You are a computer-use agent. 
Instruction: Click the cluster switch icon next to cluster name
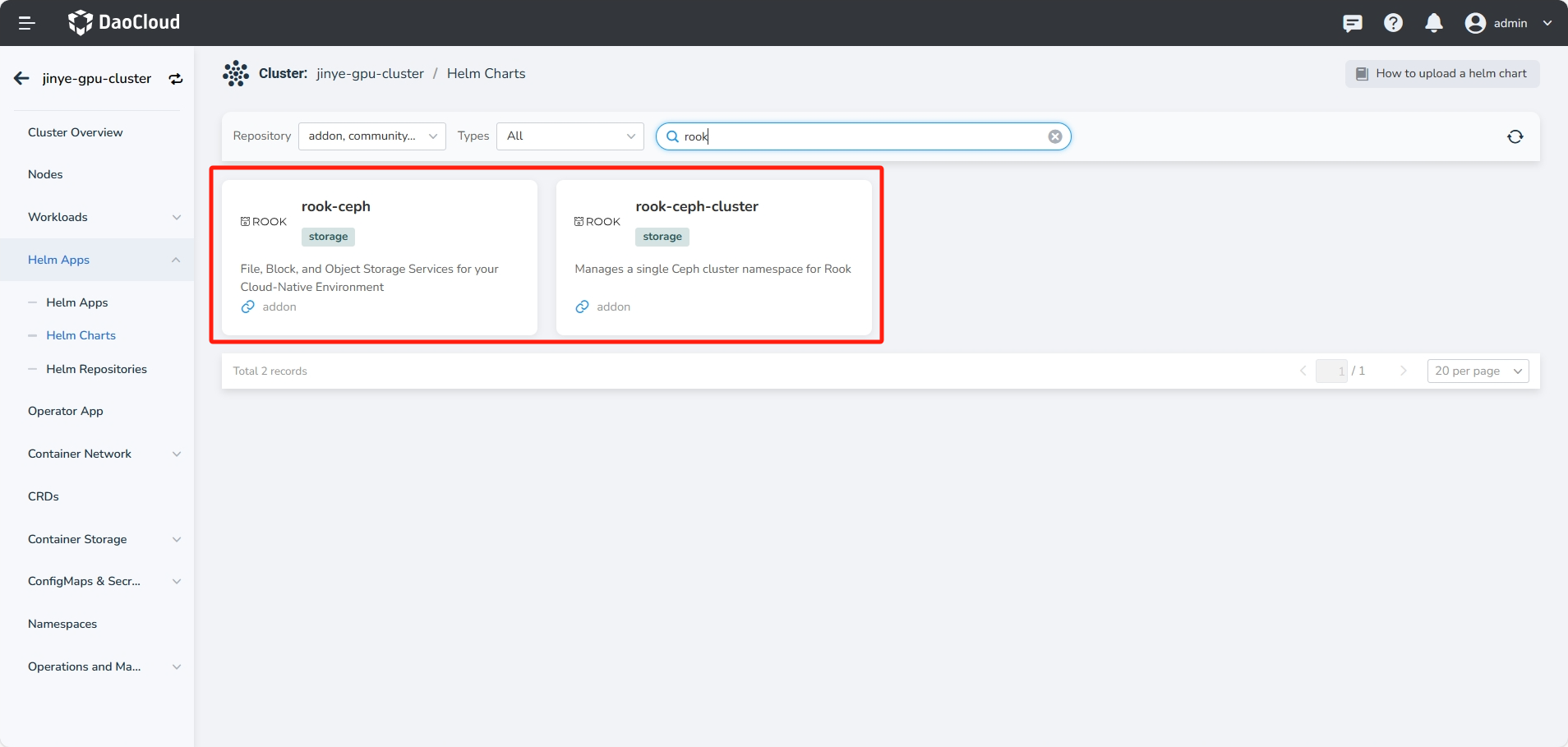175,78
